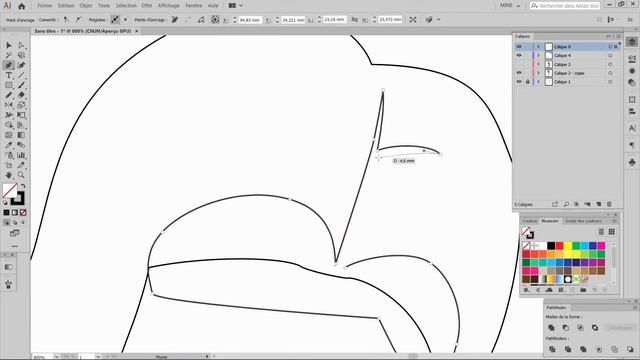The width and height of the screenshot is (640, 360).
Task: Show hidden layer Calque 2
Action: 519,64
